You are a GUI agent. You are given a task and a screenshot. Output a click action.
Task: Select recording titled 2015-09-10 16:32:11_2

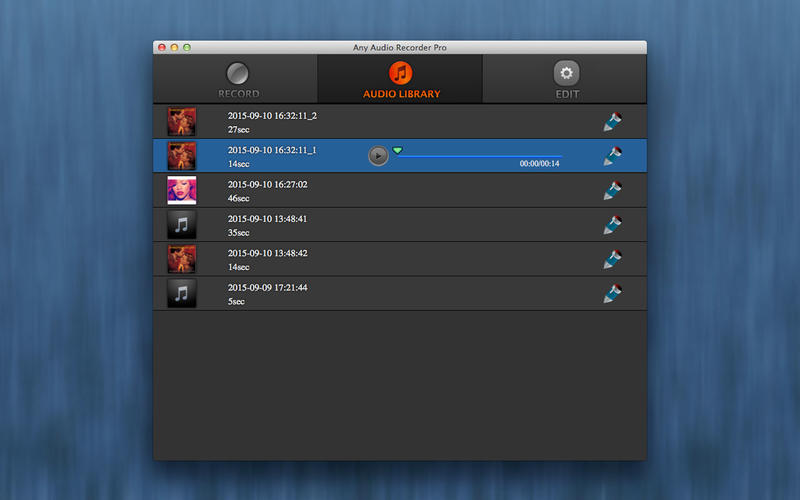click(272, 116)
